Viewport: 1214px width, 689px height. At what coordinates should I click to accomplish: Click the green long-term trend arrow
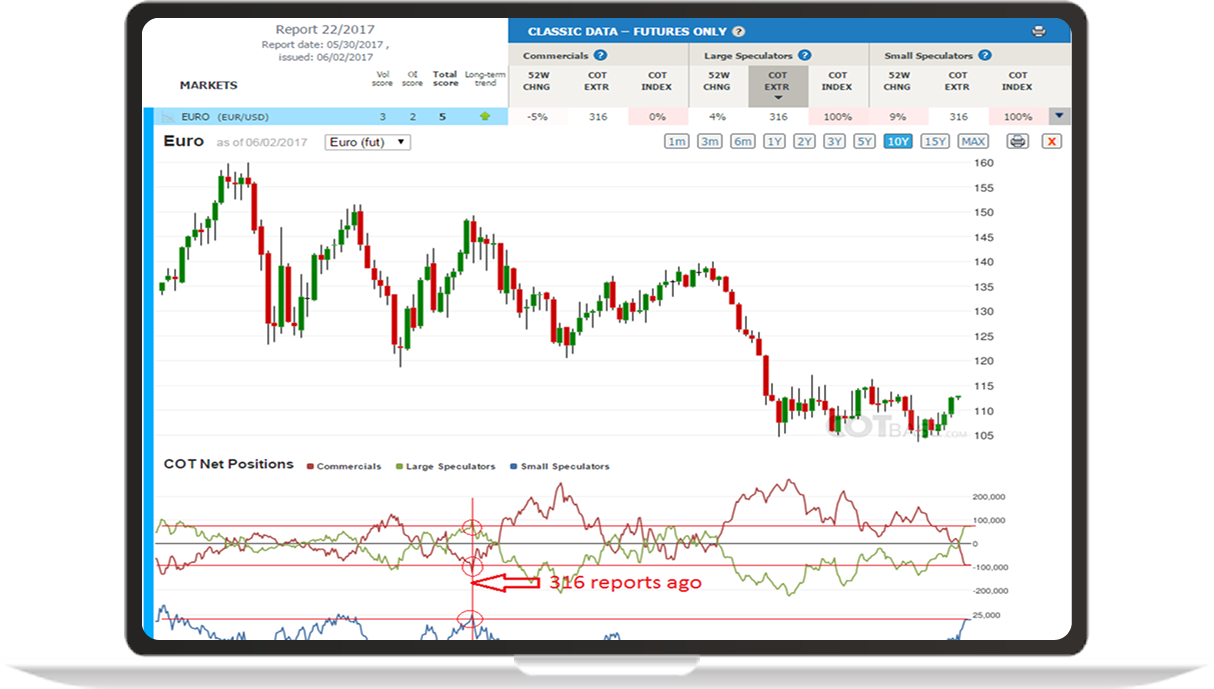(x=485, y=117)
